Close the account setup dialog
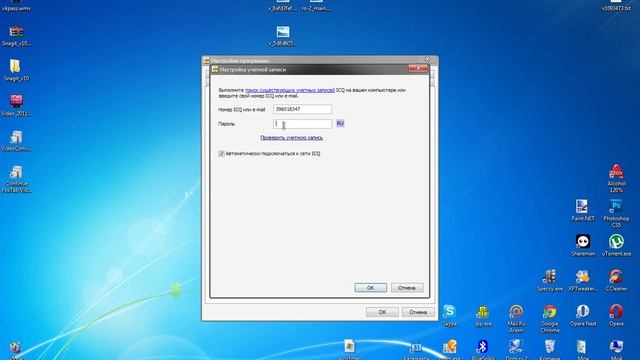The height and width of the screenshot is (360, 640). pos(418,69)
